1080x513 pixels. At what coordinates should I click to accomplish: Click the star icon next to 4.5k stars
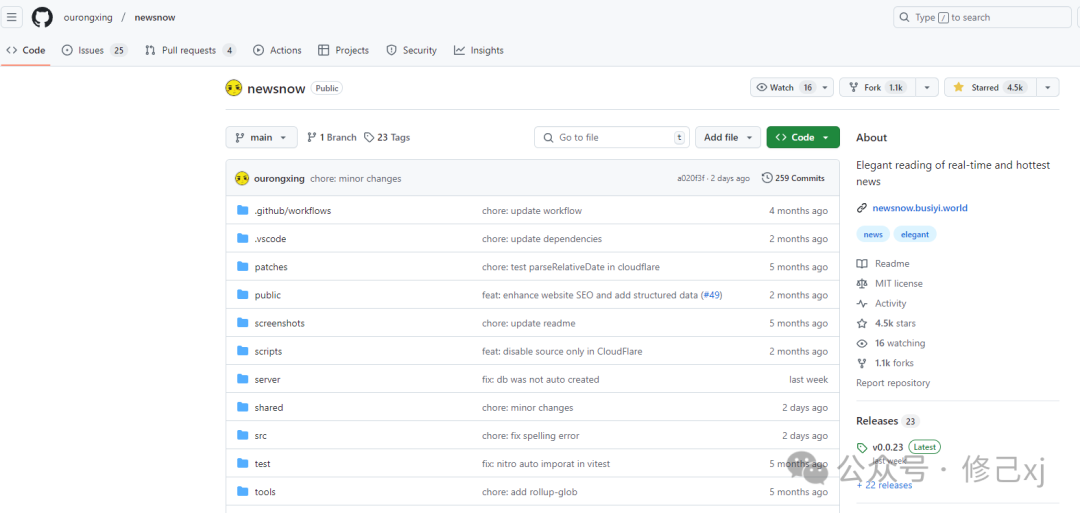click(x=862, y=323)
